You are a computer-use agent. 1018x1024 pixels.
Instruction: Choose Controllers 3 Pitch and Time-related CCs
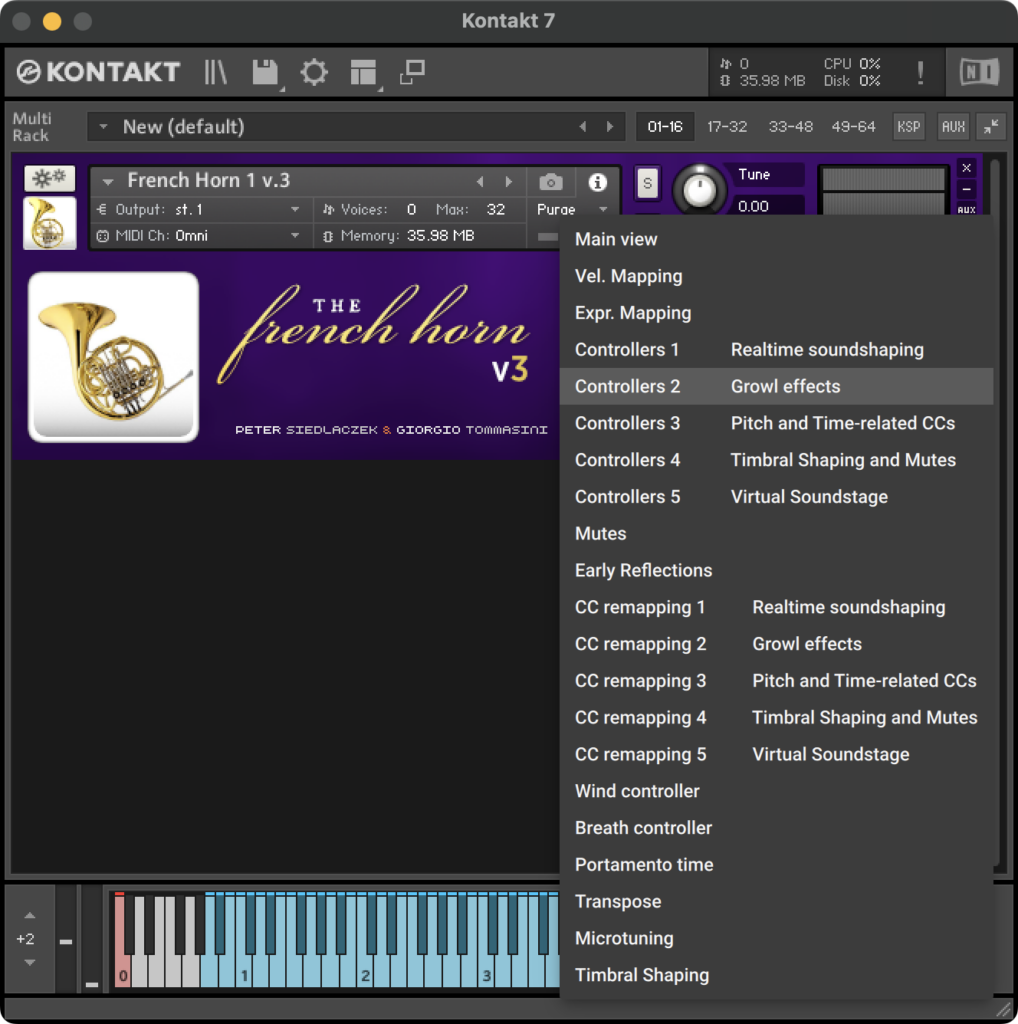coord(776,423)
